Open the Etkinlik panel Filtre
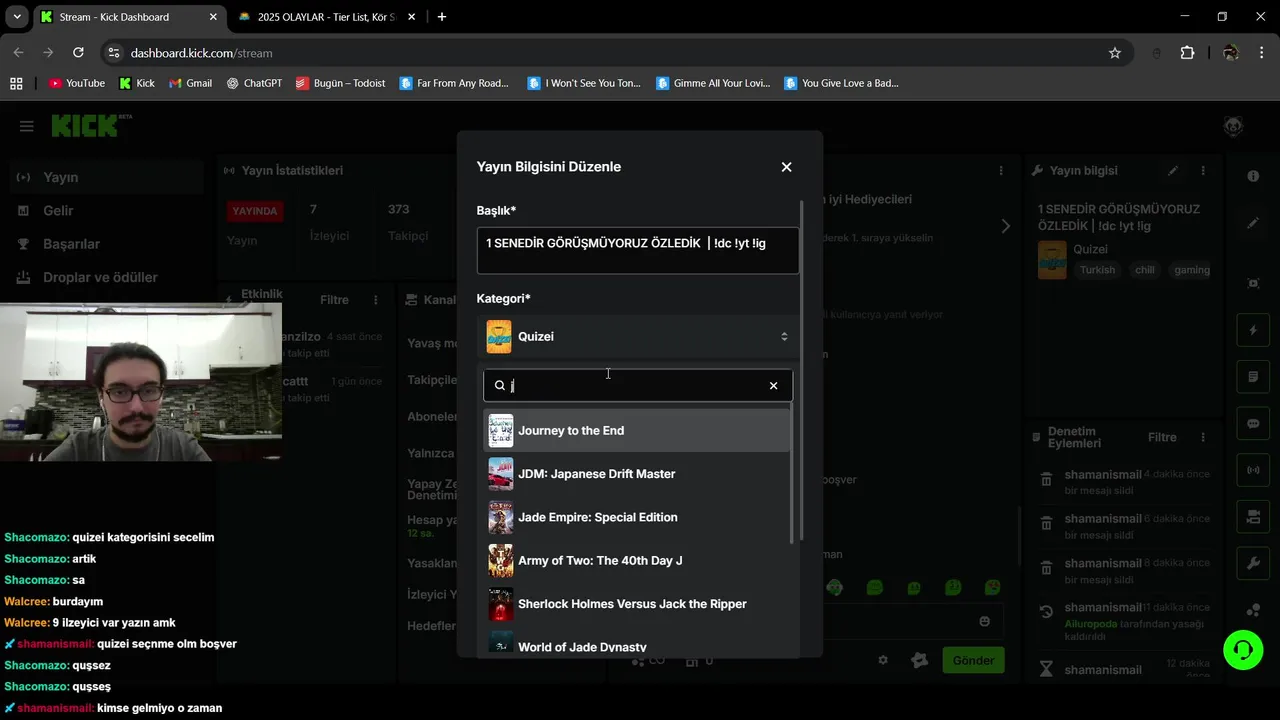1280x720 pixels. coord(334,300)
